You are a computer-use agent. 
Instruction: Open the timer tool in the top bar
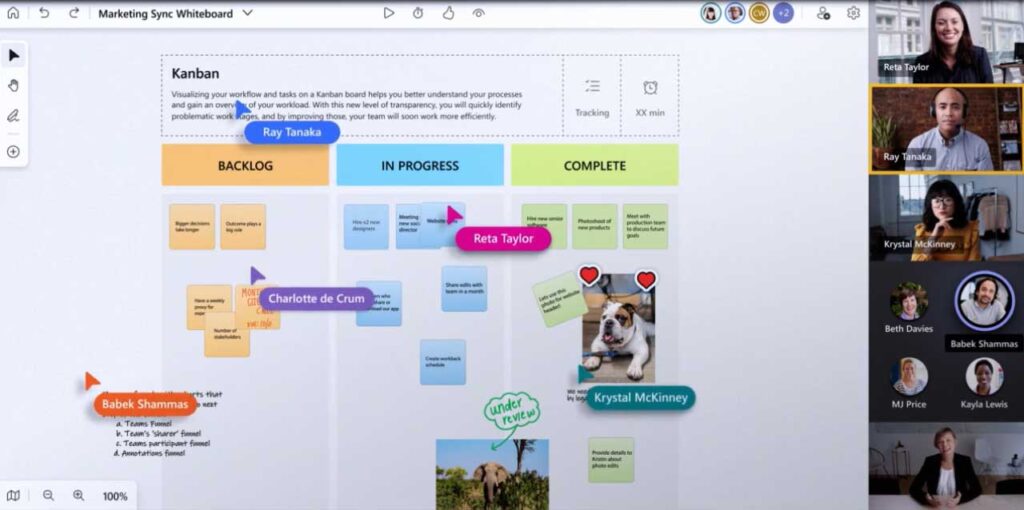pos(418,13)
